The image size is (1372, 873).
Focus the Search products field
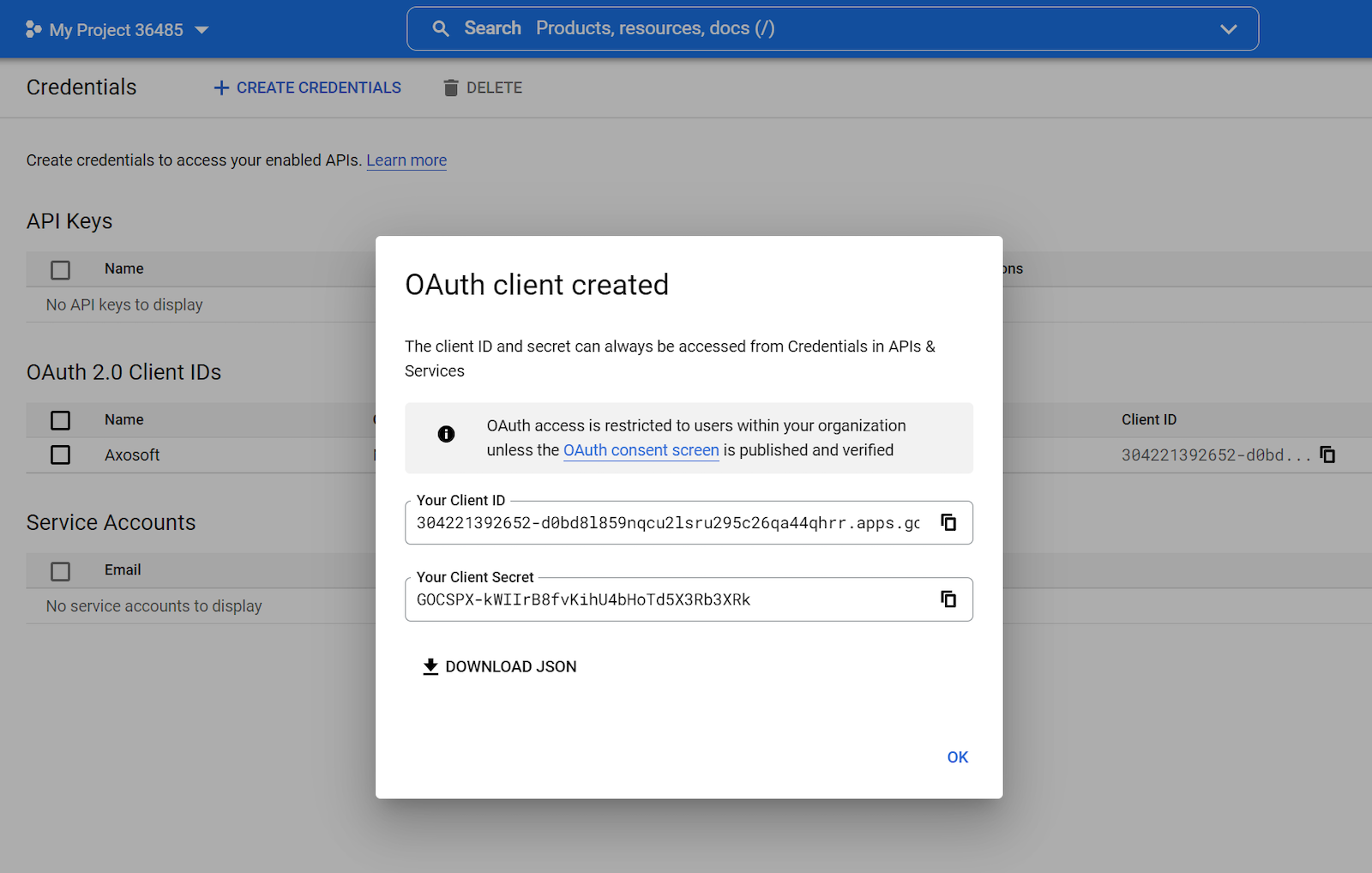pos(832,28)
